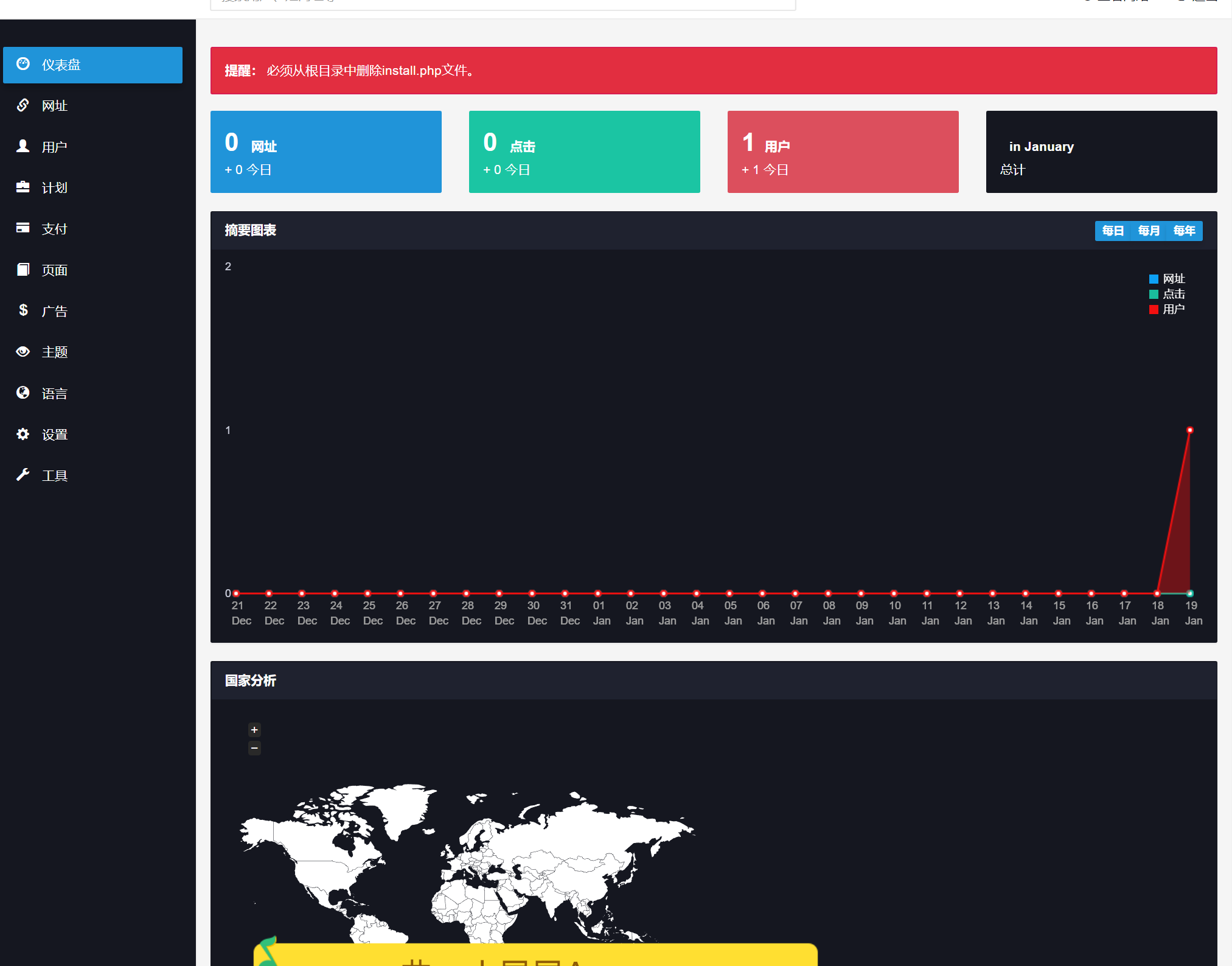Click the gear icon beside 设置

23,434
